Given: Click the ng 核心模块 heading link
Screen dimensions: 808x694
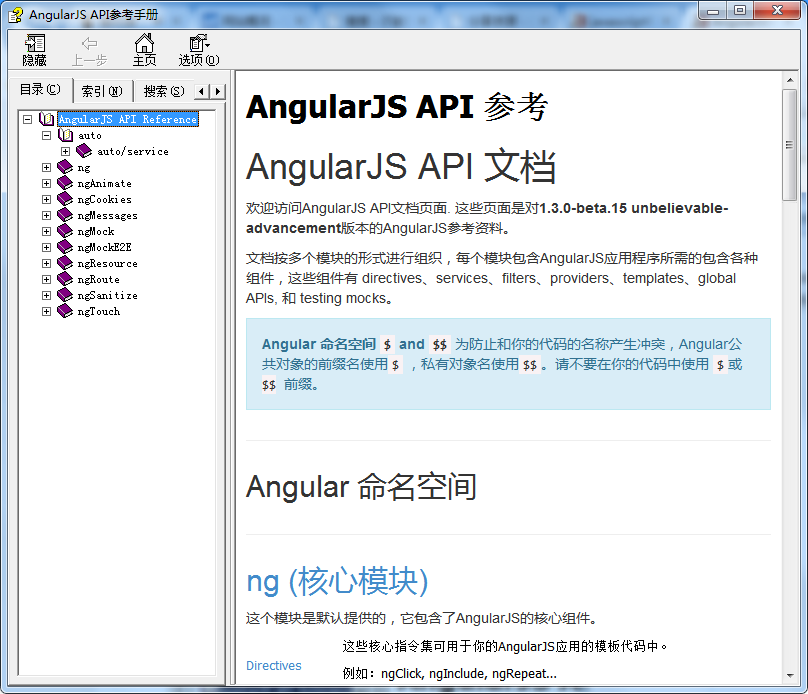Looking at the screenshot, I should pyautogui.click(x=337, y=580).
